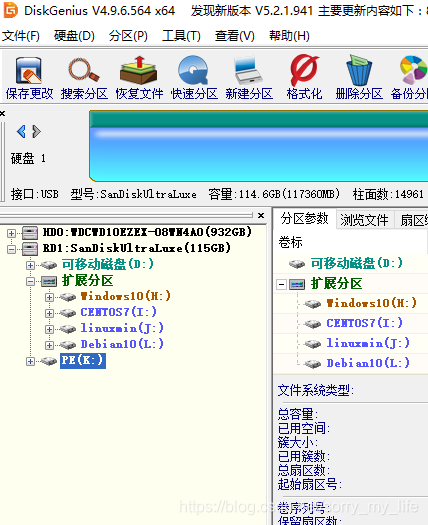Image resolution: width=428 pixels, height=525 pixels.
Task: Open the 搜索分区 (Search partition) tool
Action: click(84, 78)
